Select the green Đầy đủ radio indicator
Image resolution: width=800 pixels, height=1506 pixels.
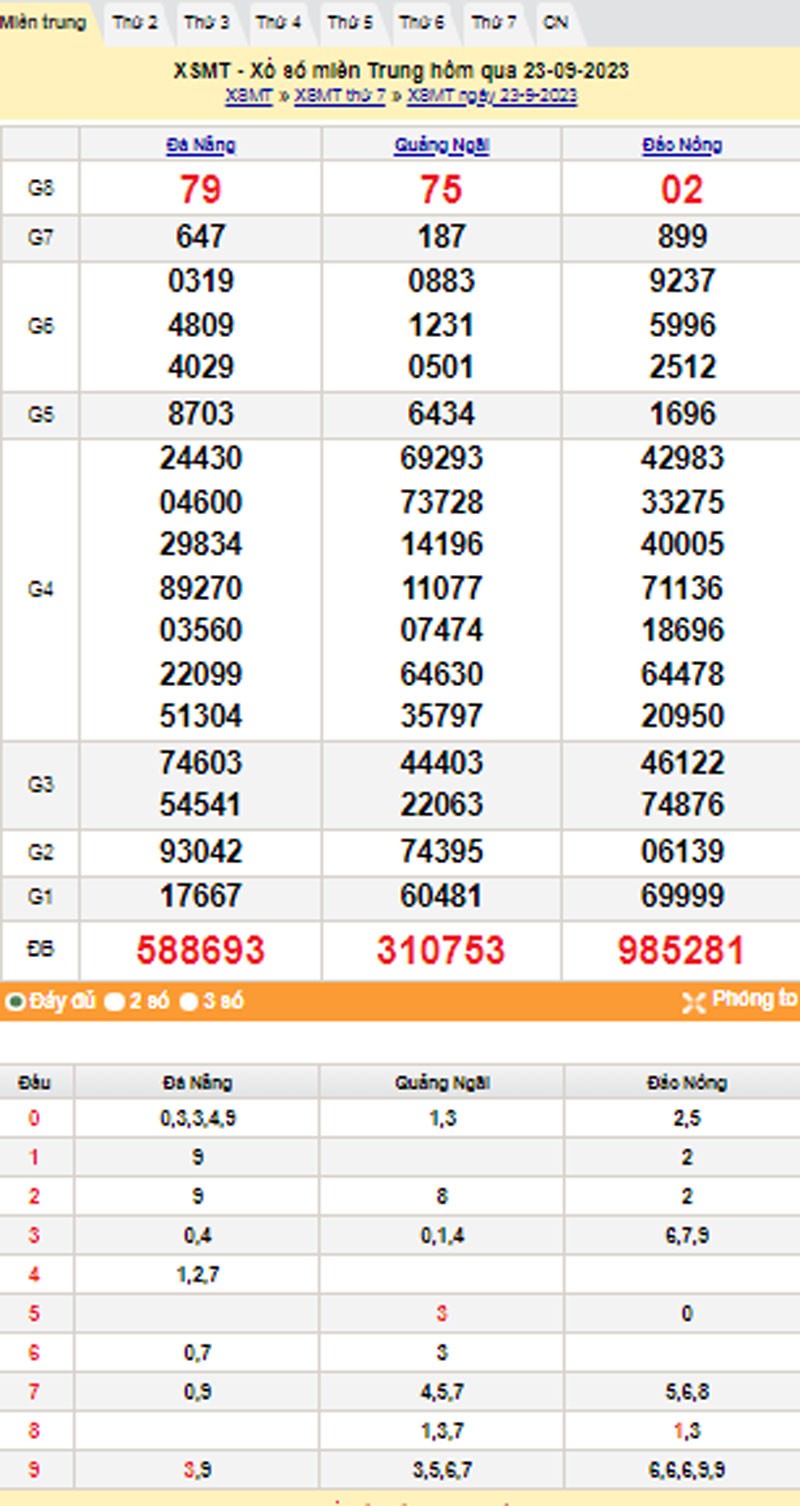coord(14,1001)
